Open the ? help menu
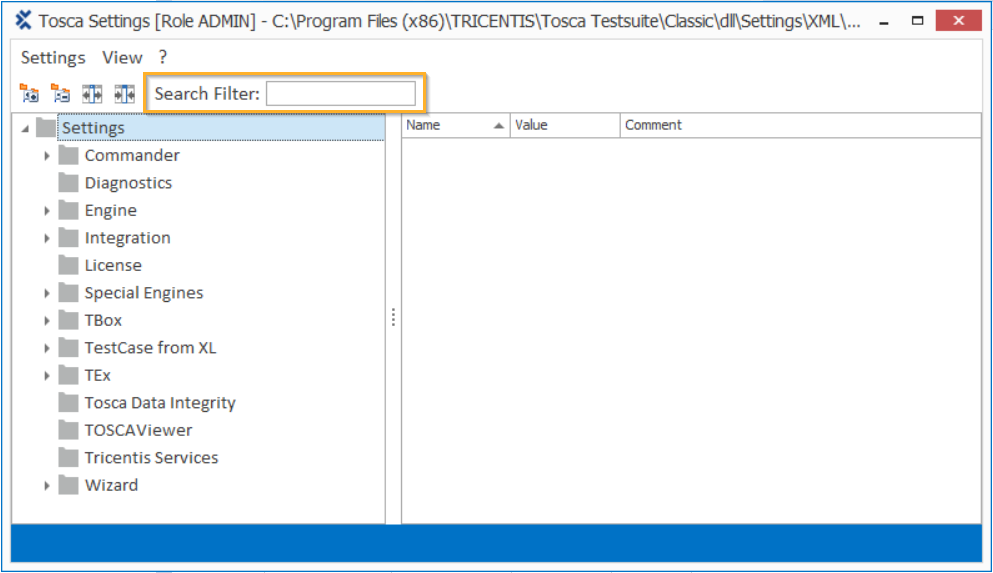 click(163, 57)
